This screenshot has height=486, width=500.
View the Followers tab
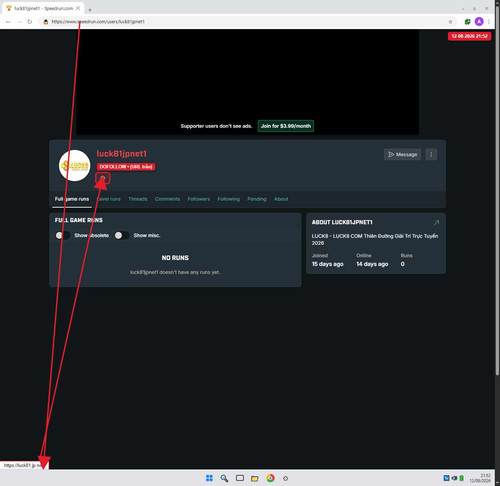pos(199,199)
